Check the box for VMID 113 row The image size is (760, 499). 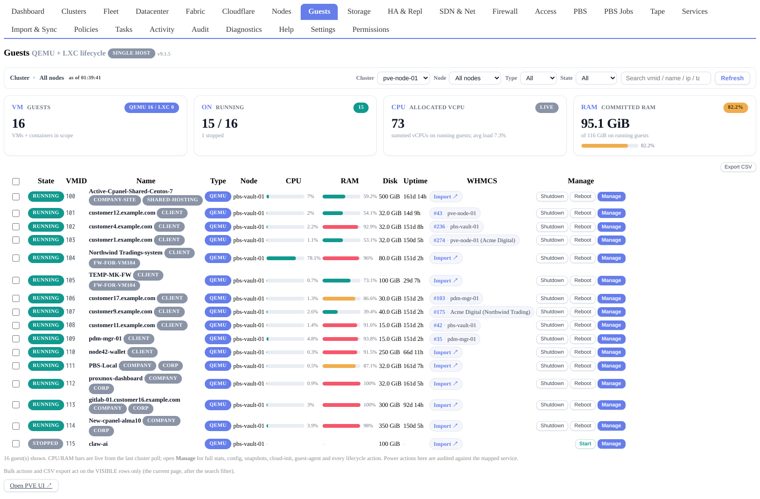pyautogui.click(x=16, y=405)
